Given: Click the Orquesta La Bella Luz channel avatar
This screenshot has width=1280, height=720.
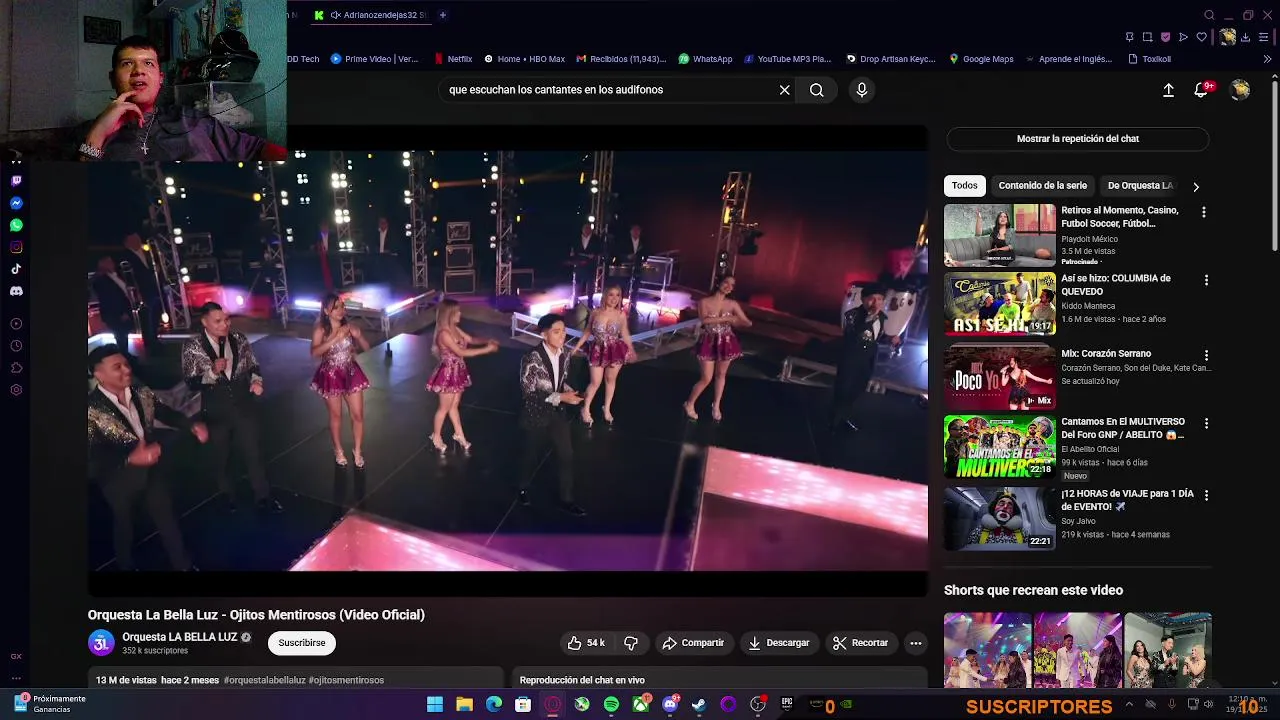Looking at the screenshot, I should tap(101, 643).
